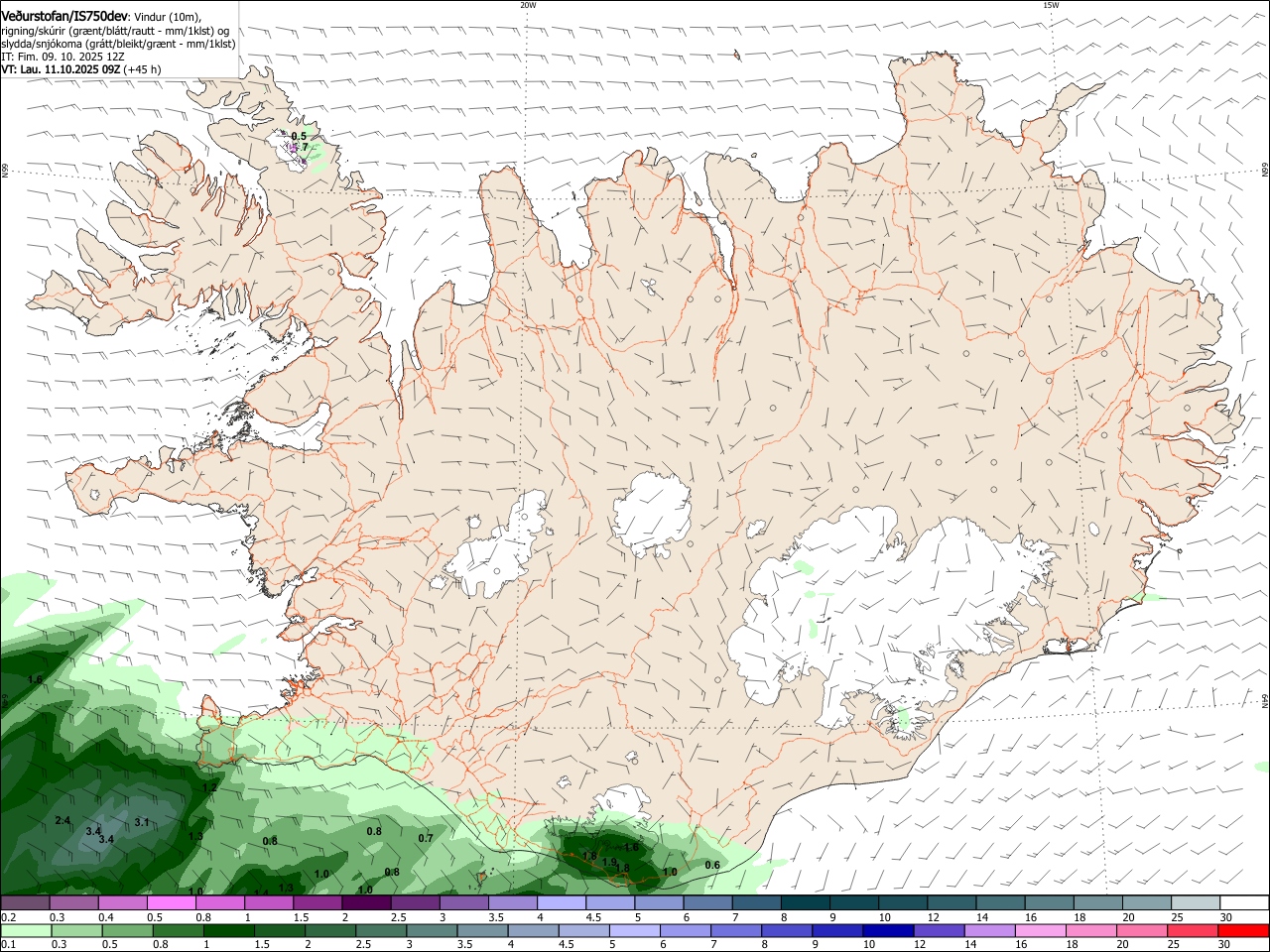Pick the 8–9 royal blue swatch, lower legend row
The image size is (1270, 952).
pyautogui.click(x=786, y=930)
